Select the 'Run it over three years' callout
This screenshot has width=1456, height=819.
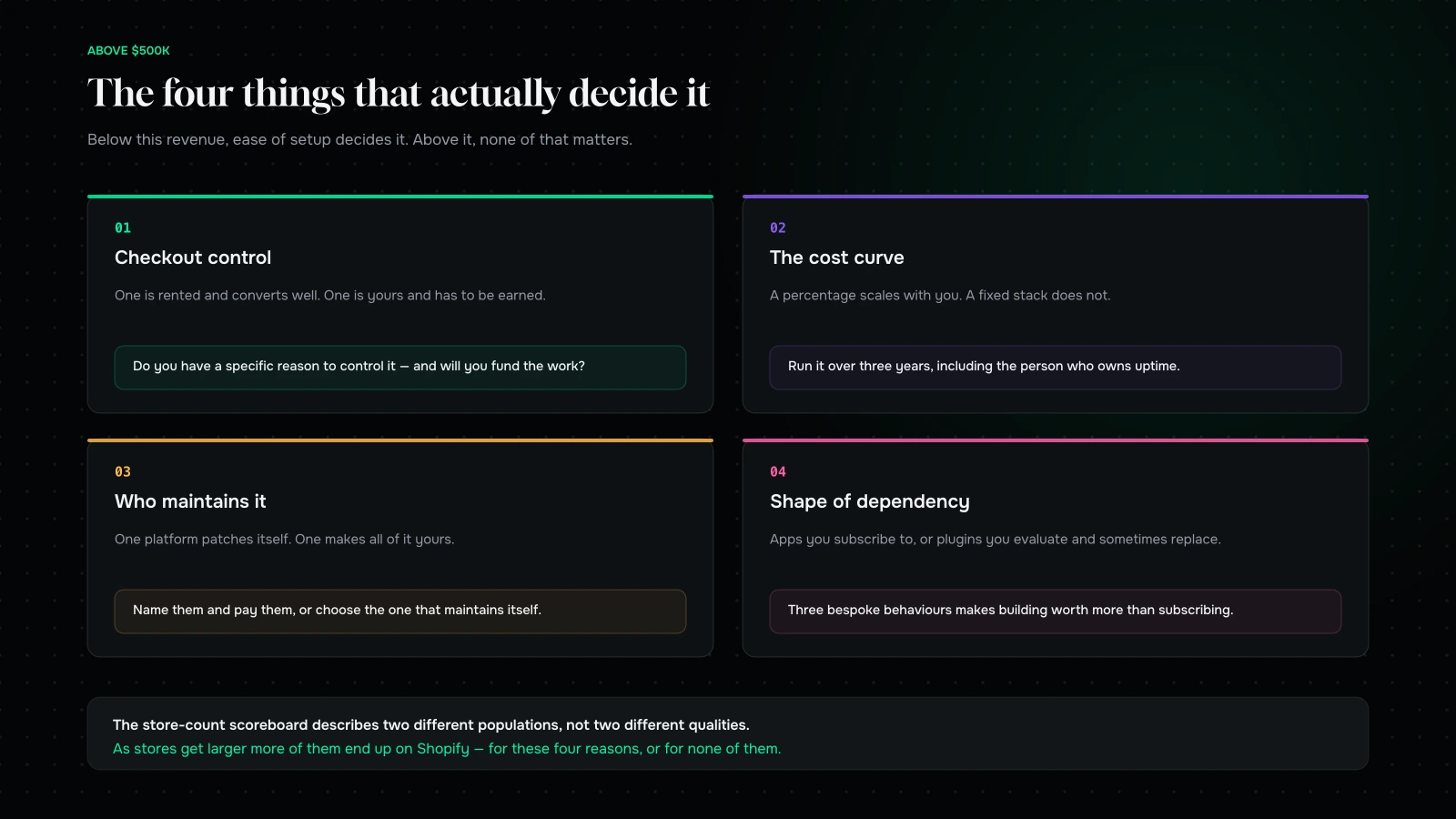click(x=1056, y=368)
